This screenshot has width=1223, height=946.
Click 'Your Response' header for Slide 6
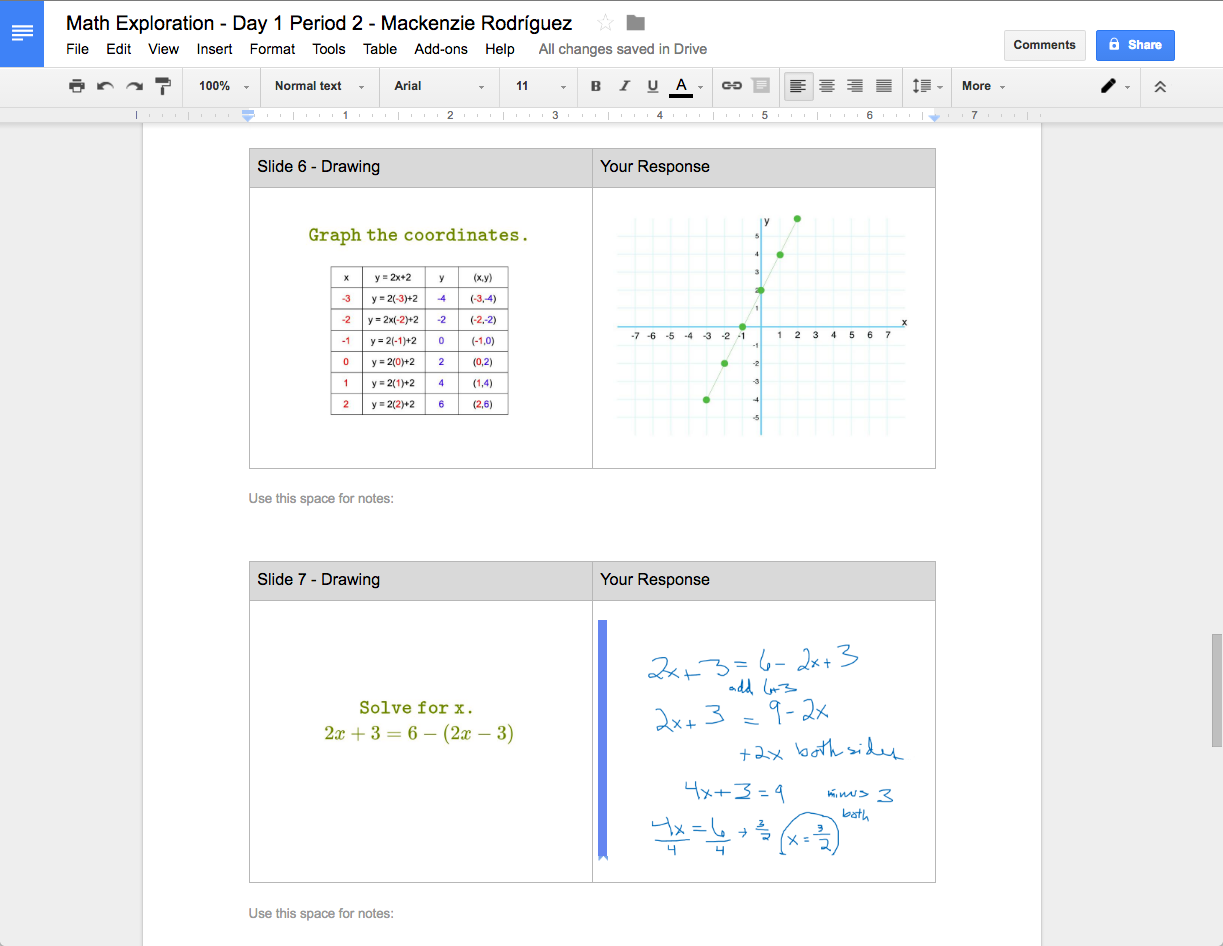tap(764, 167)
